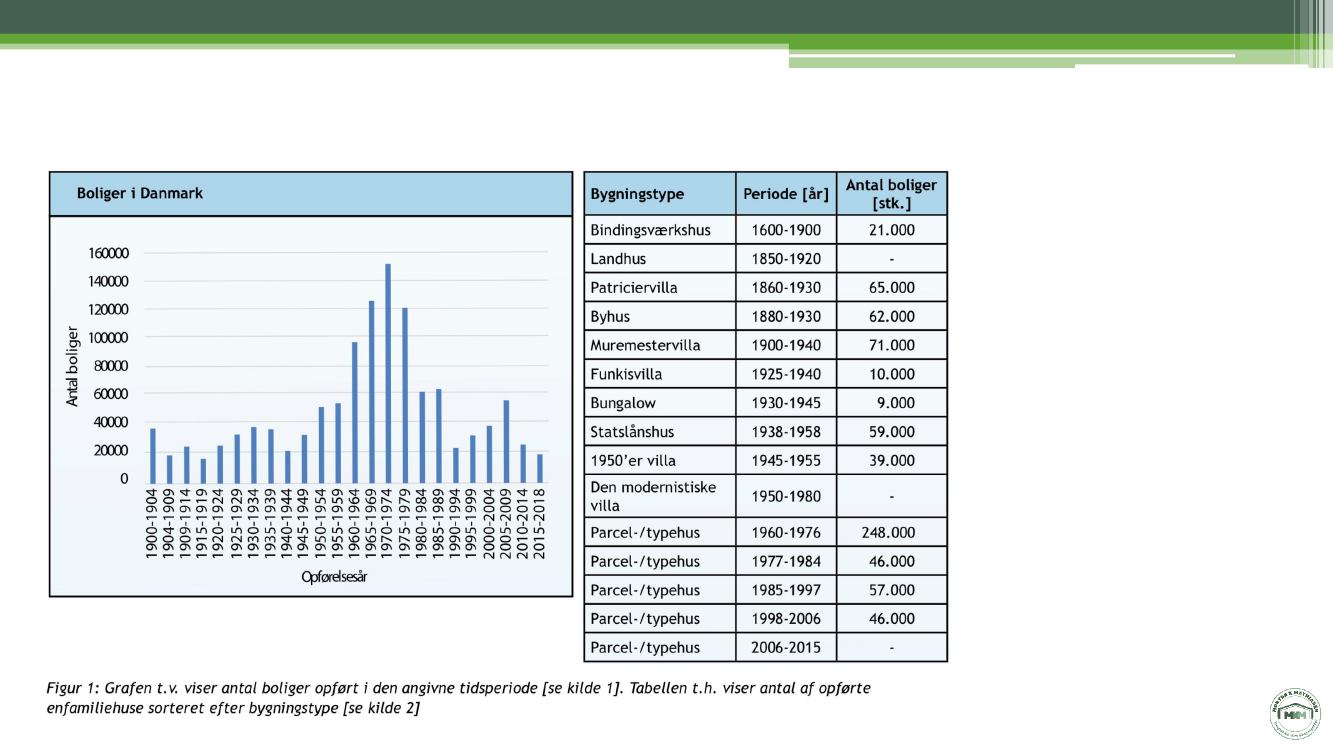Select the "Landhus" table cell
Image resolution: width=1333 pixels, height=750 pixels.
(x=660, y=259)
